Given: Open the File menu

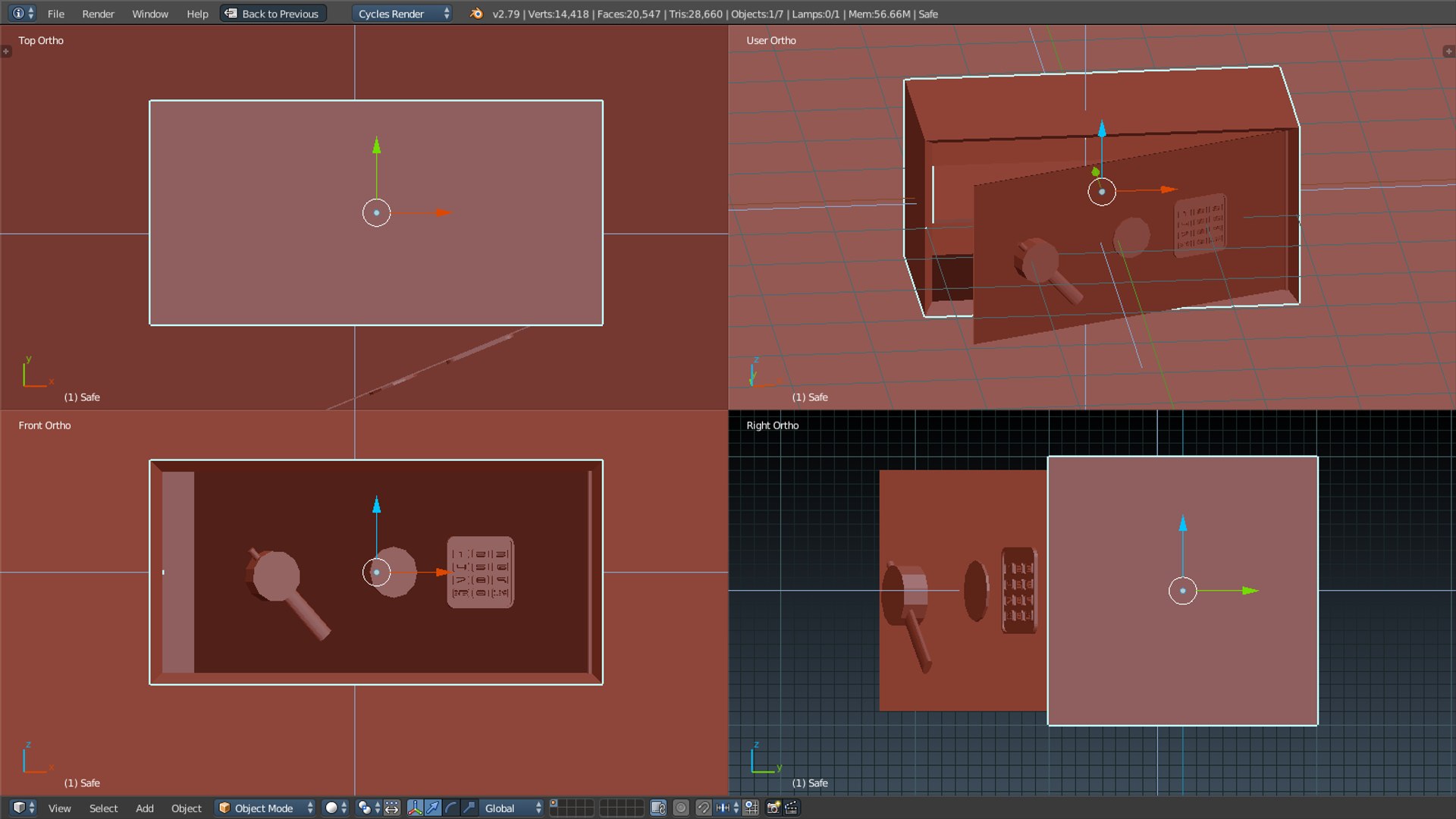Looking at the screenshot, I should [x=55, y=14].
